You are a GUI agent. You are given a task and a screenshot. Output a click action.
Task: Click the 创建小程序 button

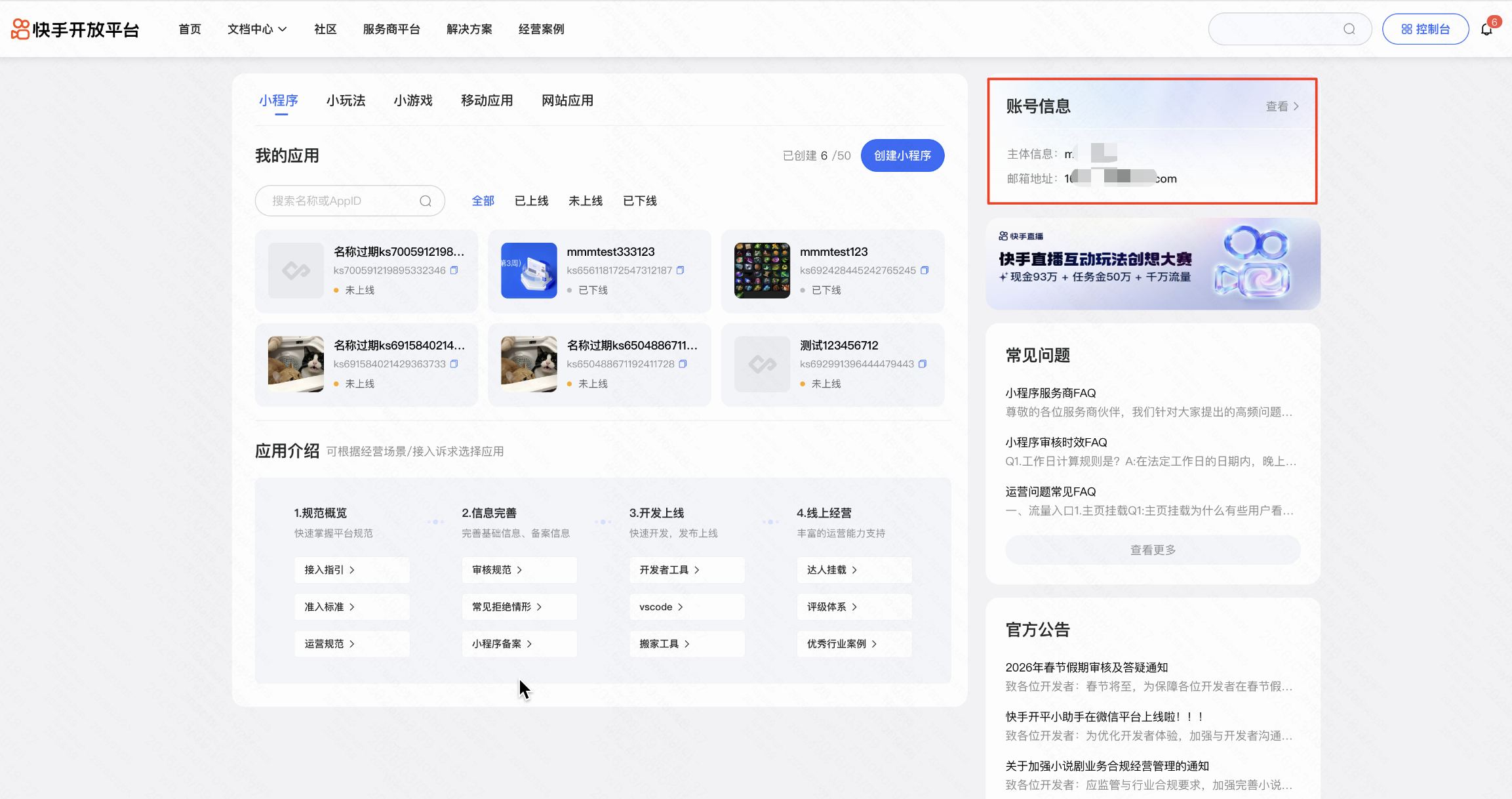(902, 155)
